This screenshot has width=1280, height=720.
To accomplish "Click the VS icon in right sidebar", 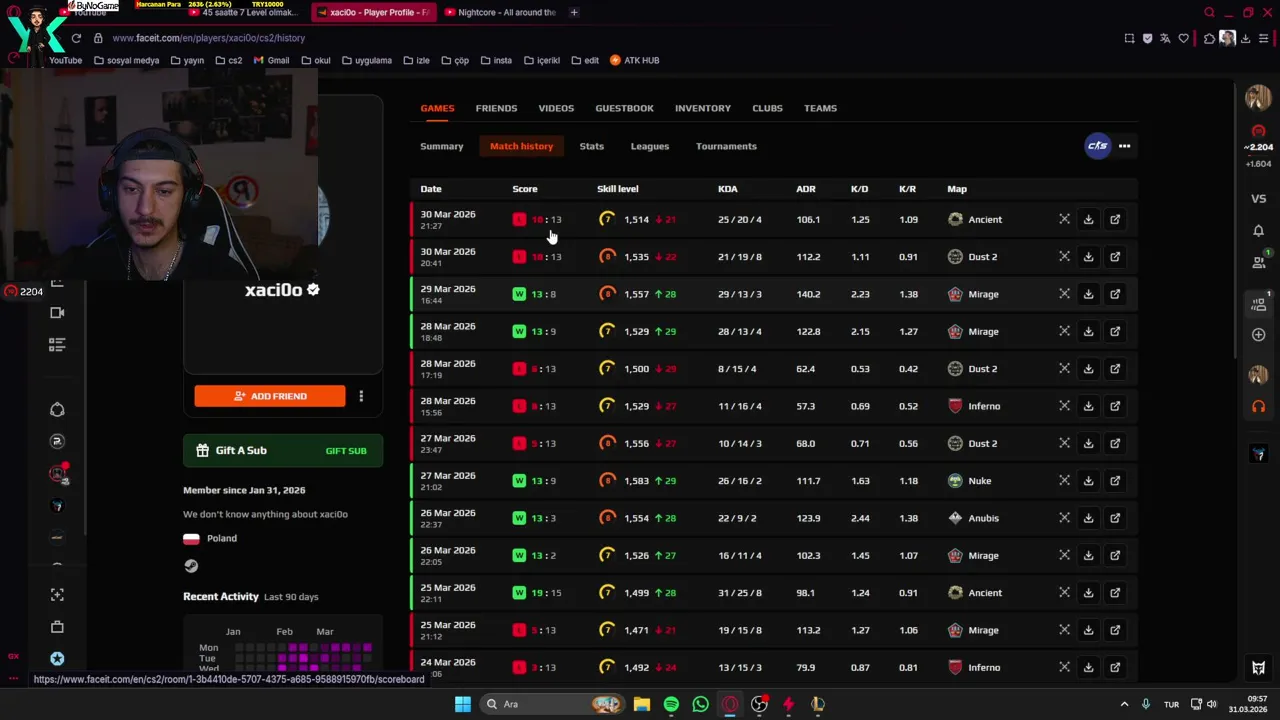I will pos(1258,199).
